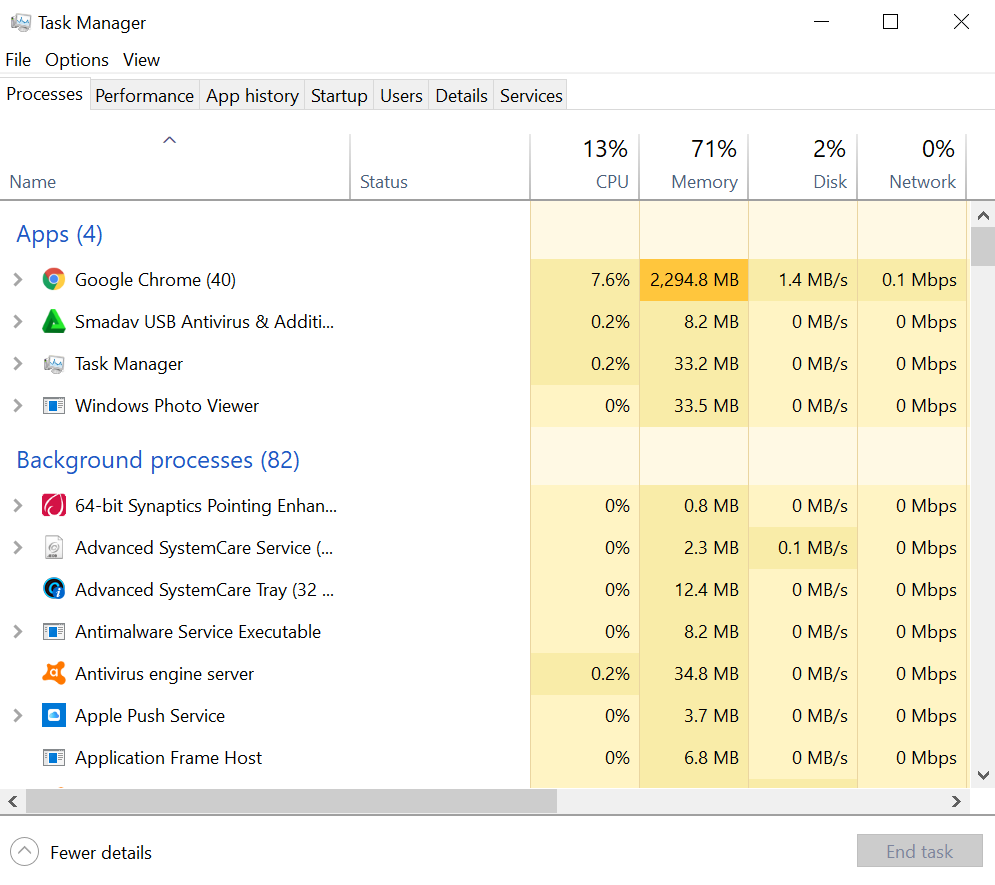Expand the Smadav USB Antivirus entry
The image size is (995, 885).
18,322
